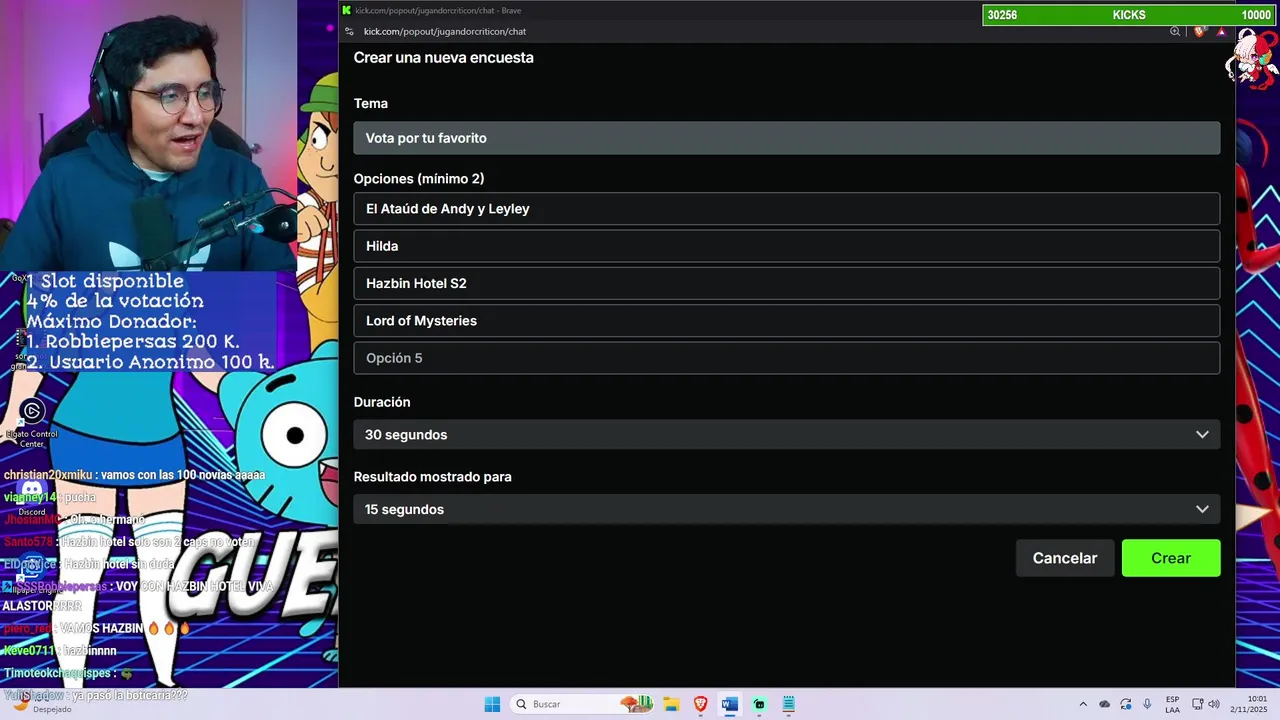Click 'Robbiepersas 200 K' donor line
1280x720 pixels.
pos(133,341)
